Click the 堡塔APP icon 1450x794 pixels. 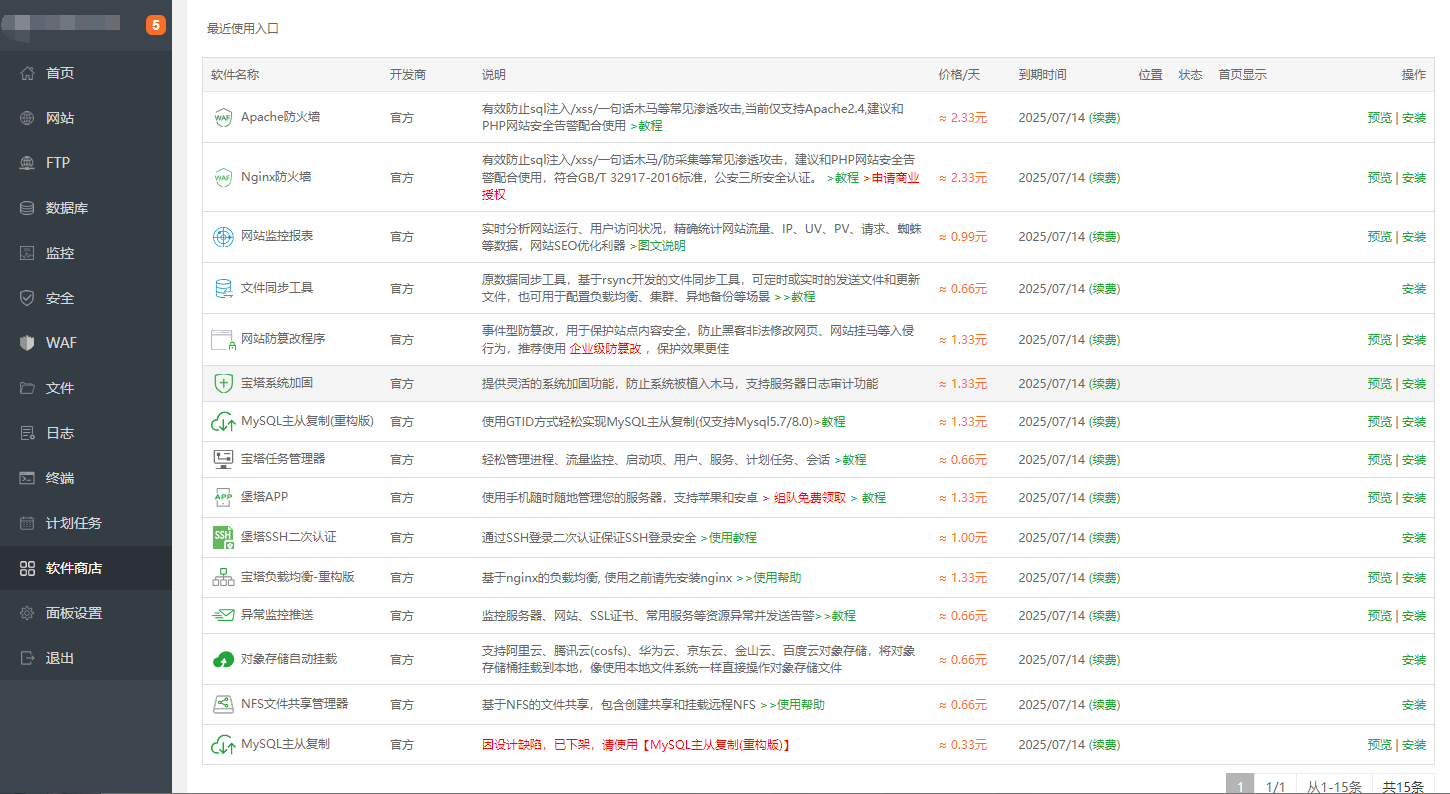222,497
